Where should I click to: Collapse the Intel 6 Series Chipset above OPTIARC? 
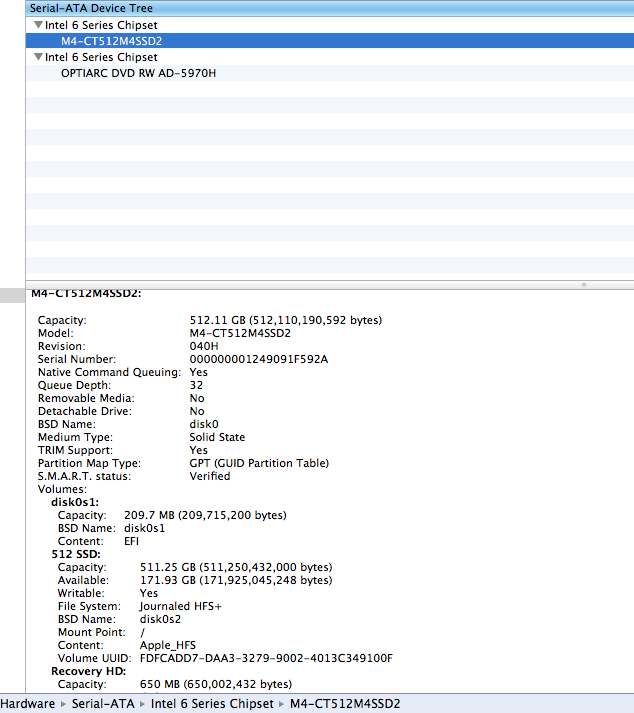[x=39, y=57]
